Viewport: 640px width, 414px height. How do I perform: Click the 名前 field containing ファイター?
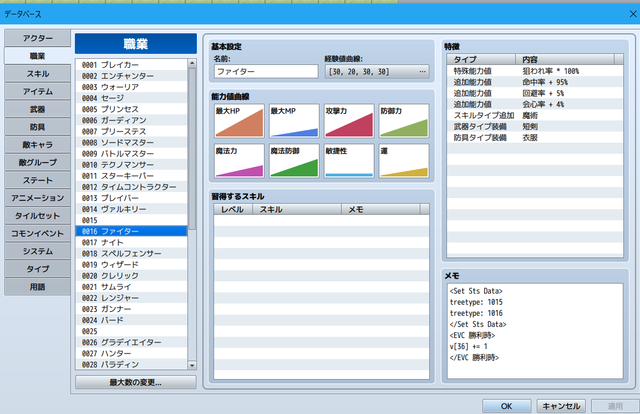point(266,71)
